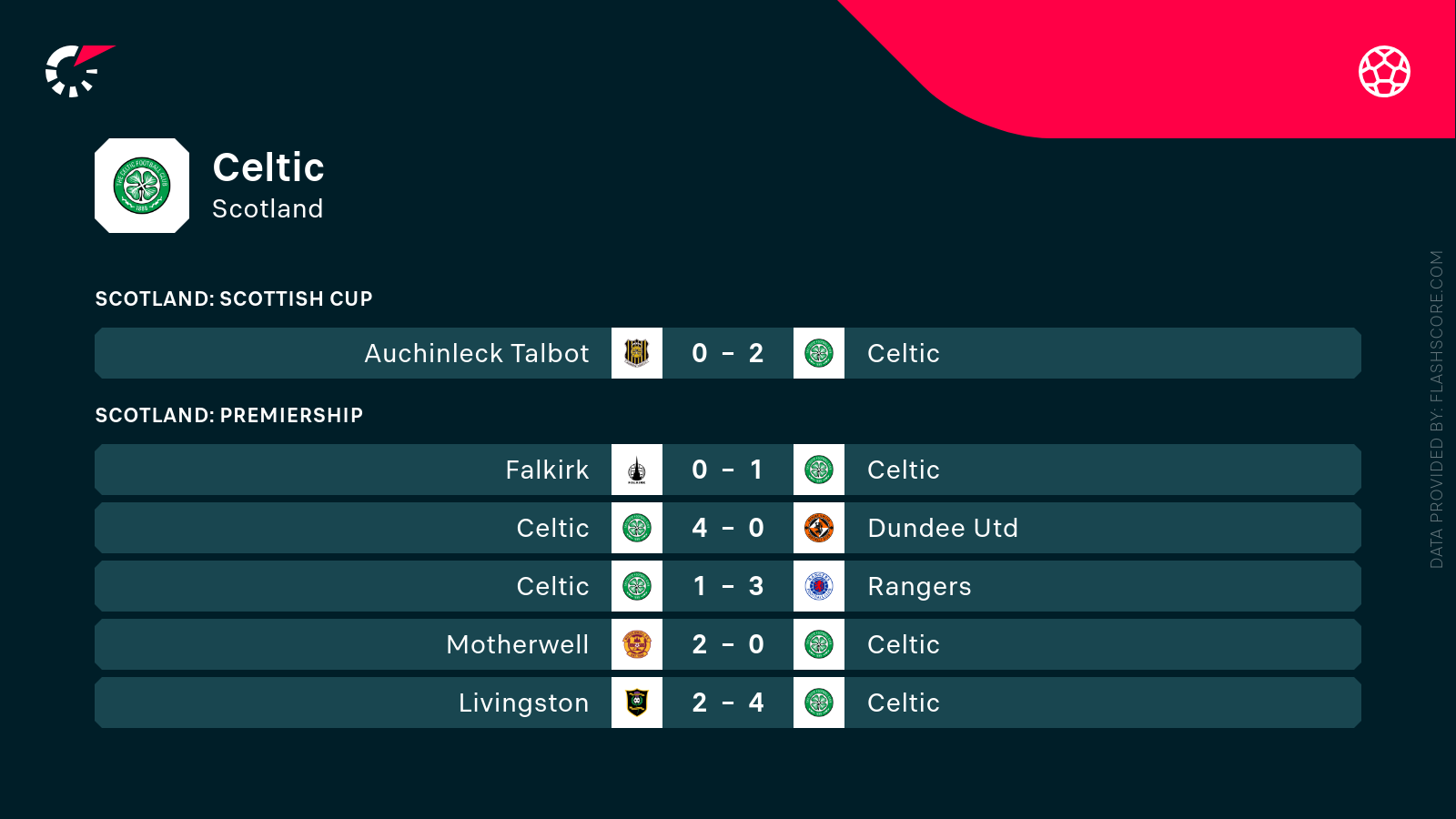Select the Celtic title heading

click(268, 167)
